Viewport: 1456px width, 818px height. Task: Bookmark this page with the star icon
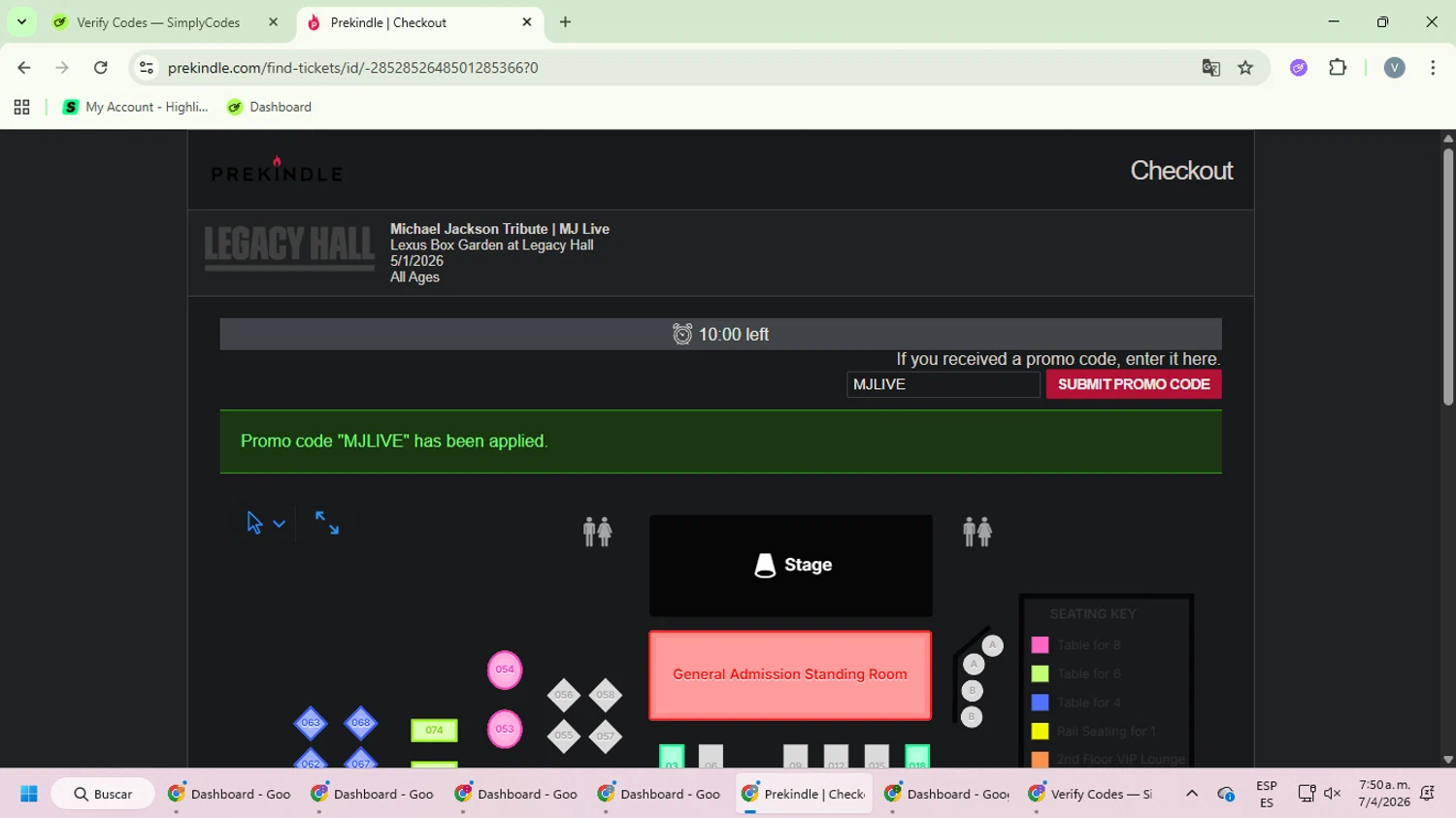1245,68
